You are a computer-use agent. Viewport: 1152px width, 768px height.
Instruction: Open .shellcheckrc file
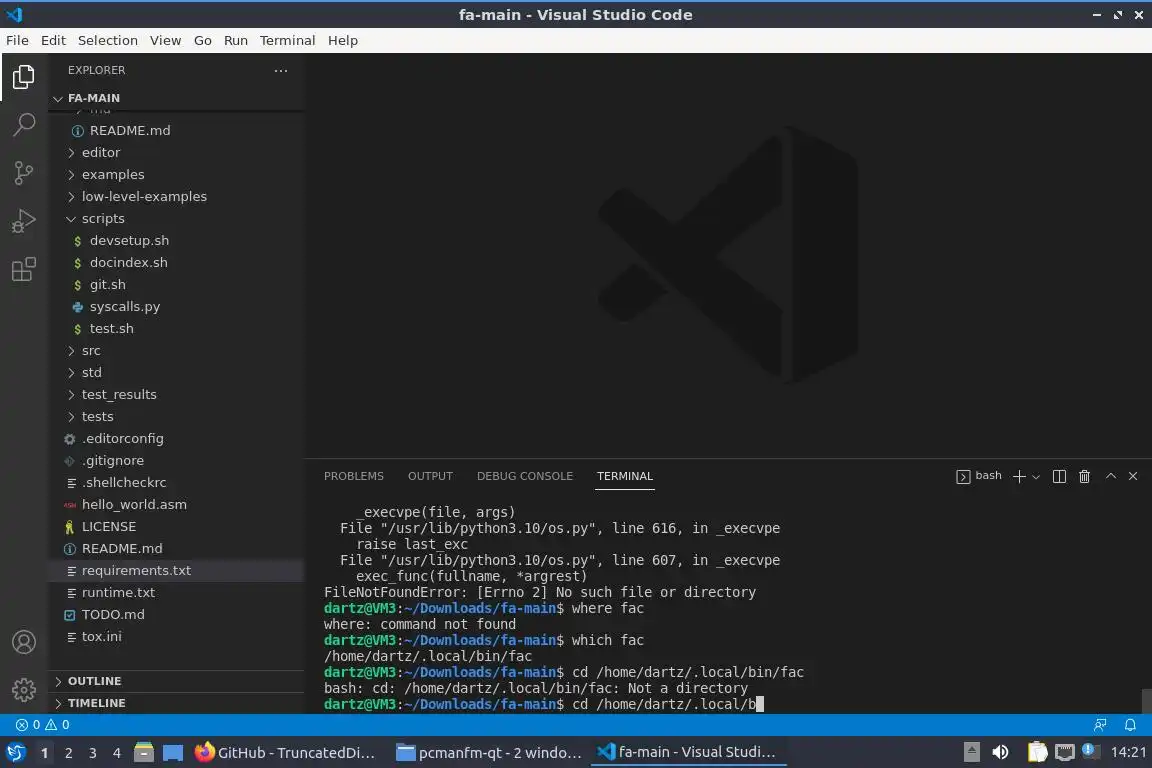[176, 483]
